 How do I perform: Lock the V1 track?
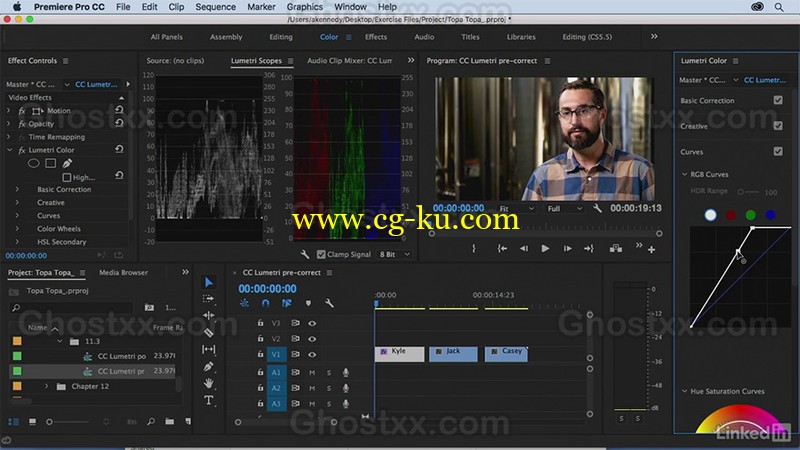pos(260,354)
